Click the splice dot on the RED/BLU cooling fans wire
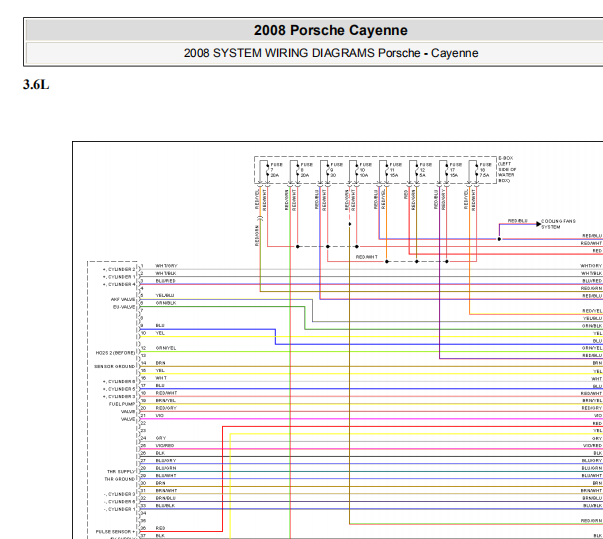This screenshot has height=539, width=603. (x=499, y=239)
